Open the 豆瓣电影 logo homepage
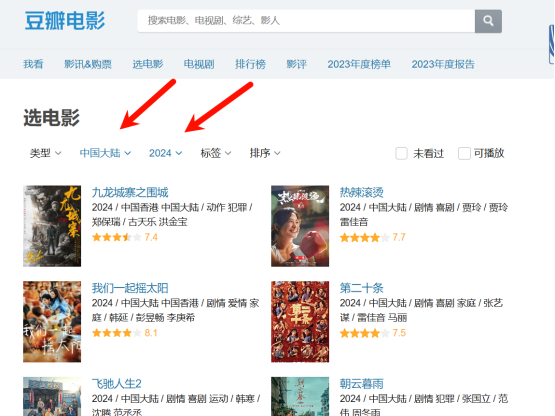 tap(65, 21)
